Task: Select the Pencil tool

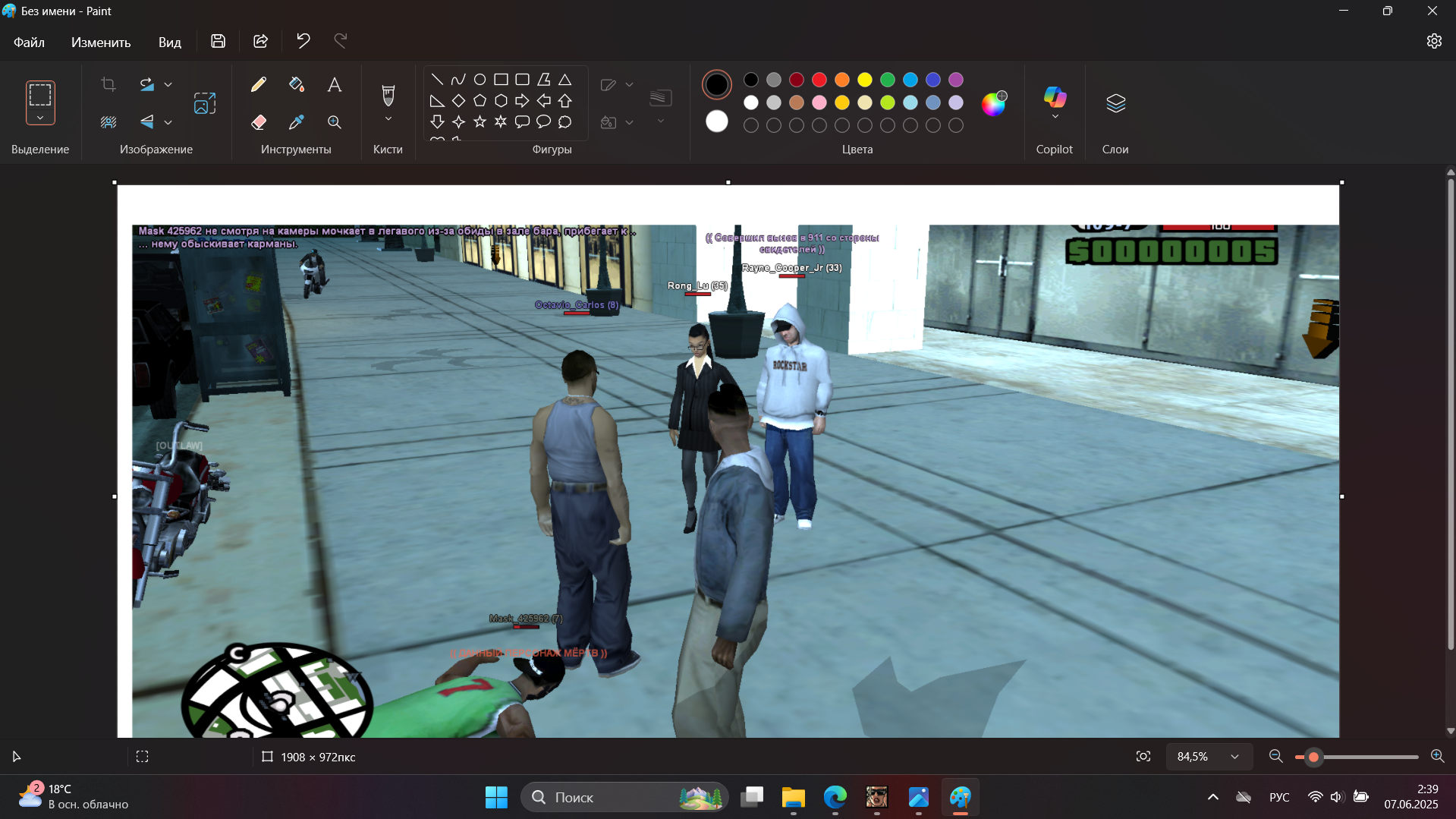Action: (x=259, y=84)
